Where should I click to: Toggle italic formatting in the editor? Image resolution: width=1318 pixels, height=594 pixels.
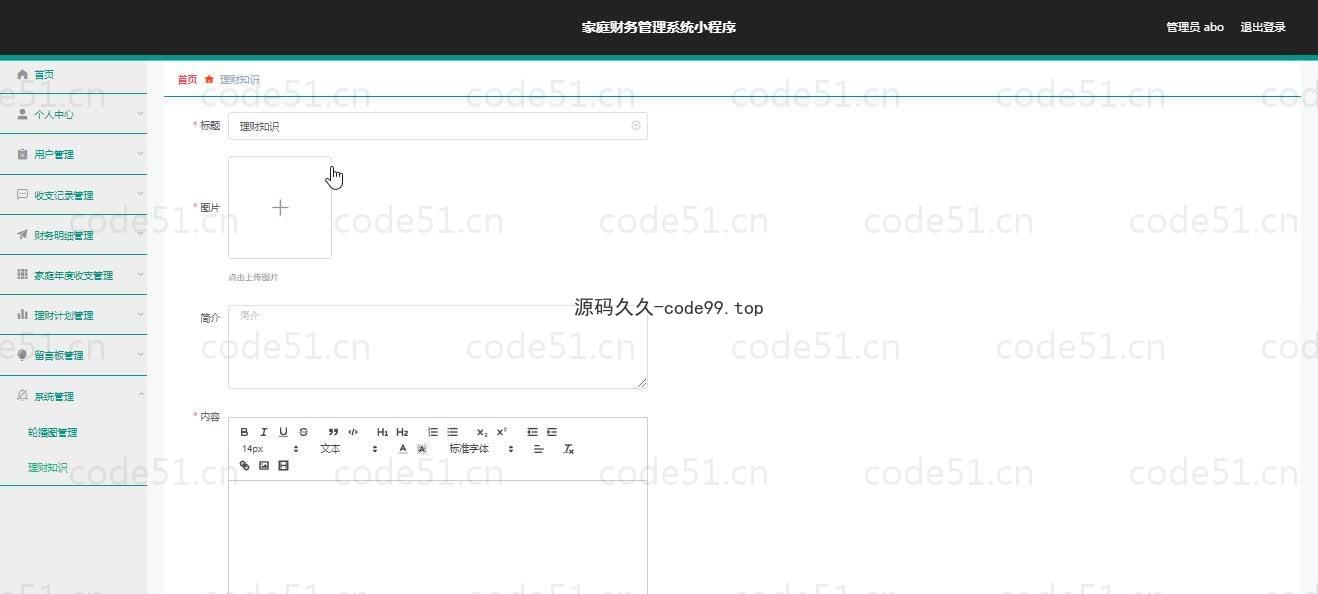click(264, 432)
